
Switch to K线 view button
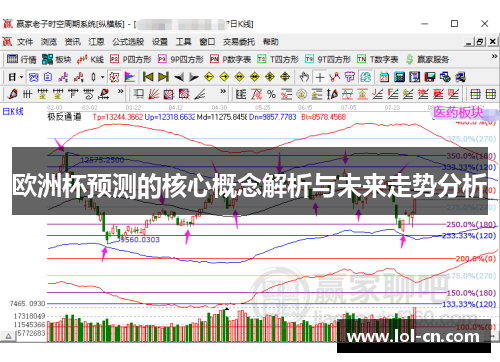tap(90, 59)
